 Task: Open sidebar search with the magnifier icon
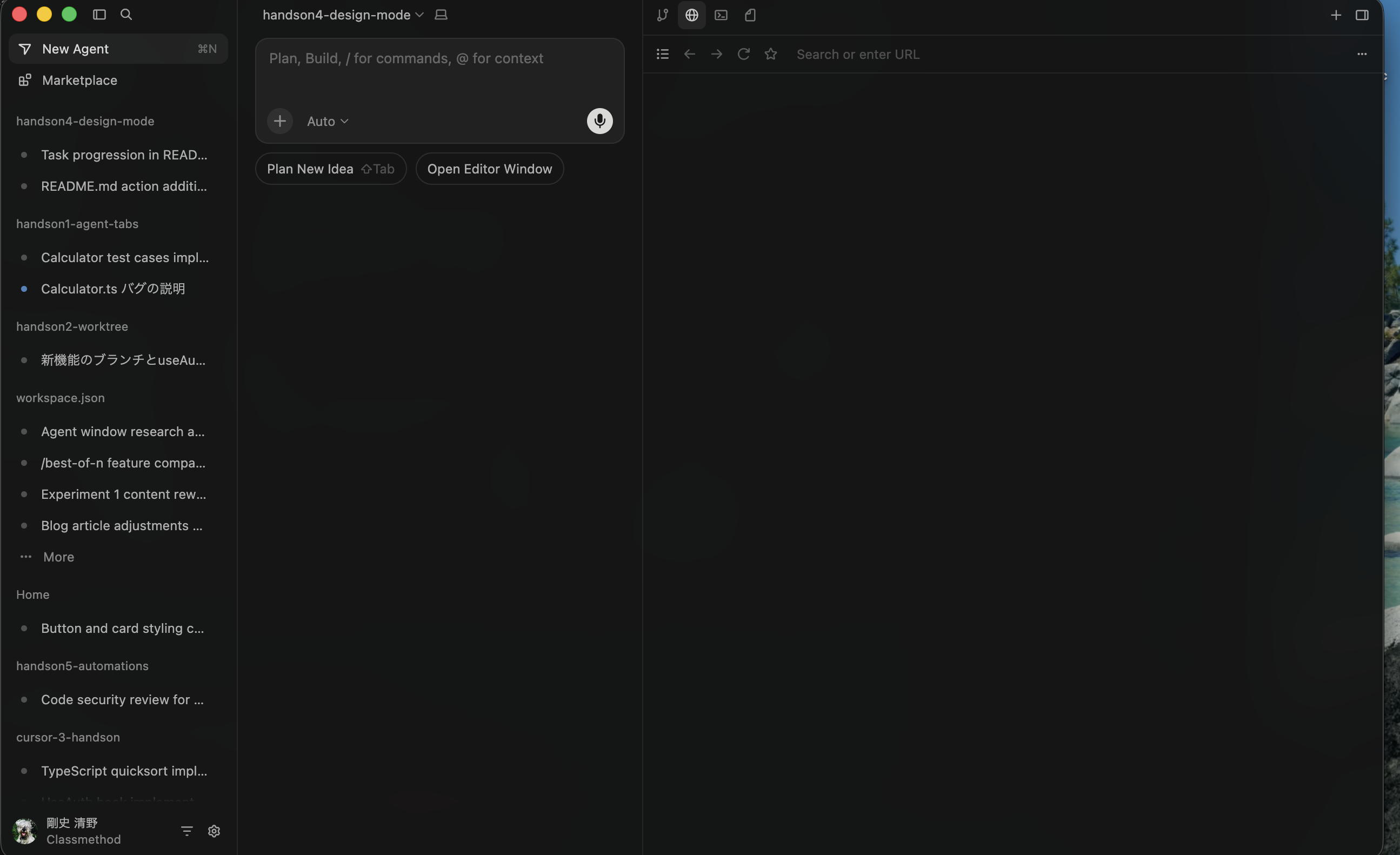coord(126,14)
